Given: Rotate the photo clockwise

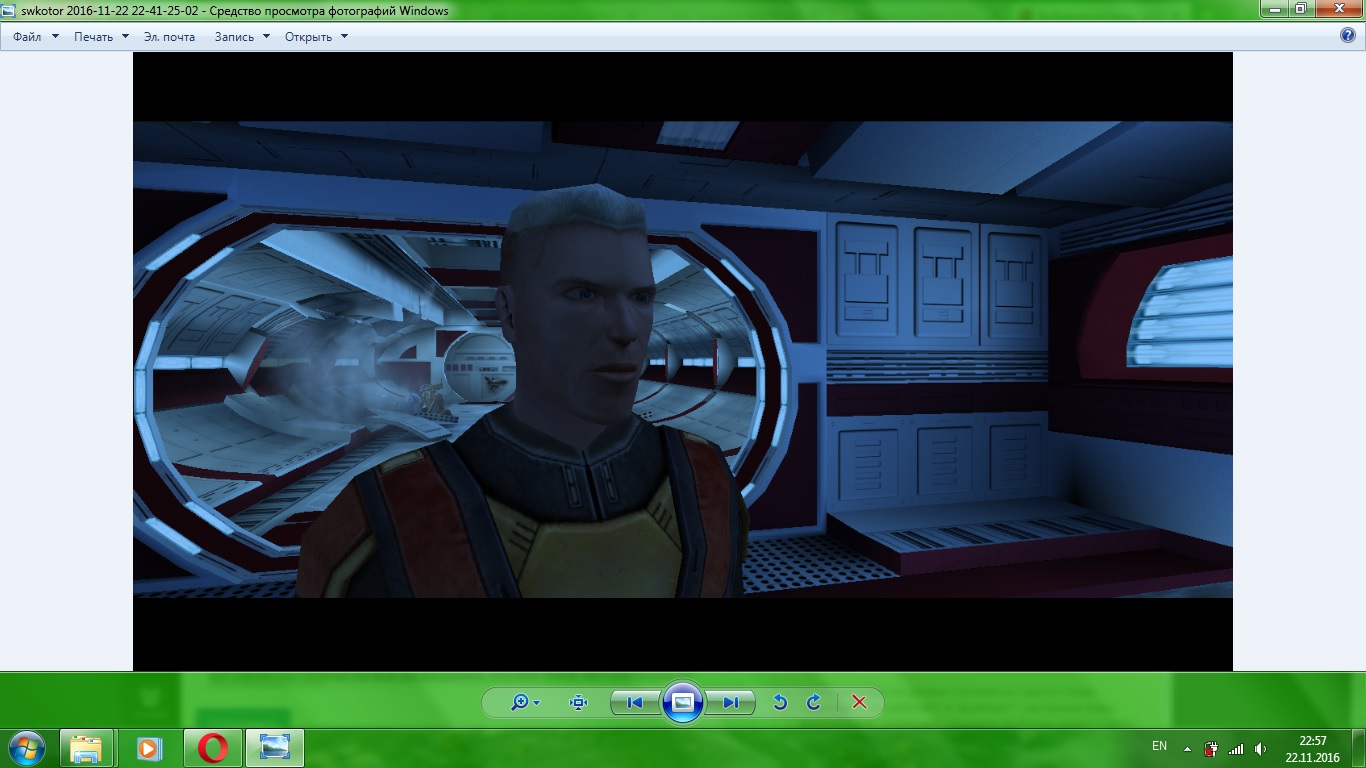Looking at the screenshot, I should tap(814, 703).
